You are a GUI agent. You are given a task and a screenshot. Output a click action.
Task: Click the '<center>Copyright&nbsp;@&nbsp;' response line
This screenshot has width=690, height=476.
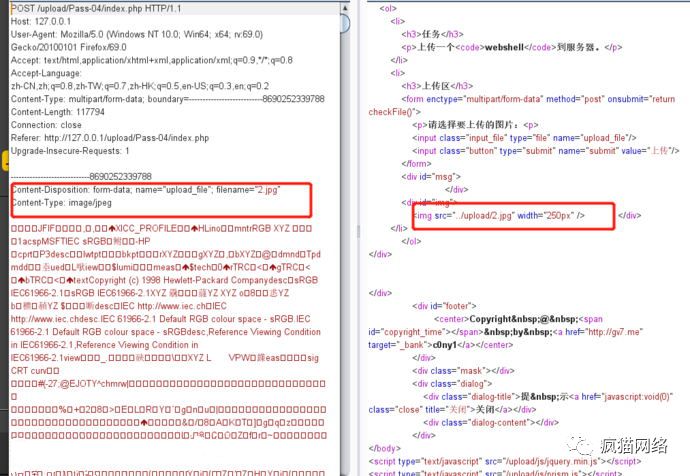[x=518, y=319]
